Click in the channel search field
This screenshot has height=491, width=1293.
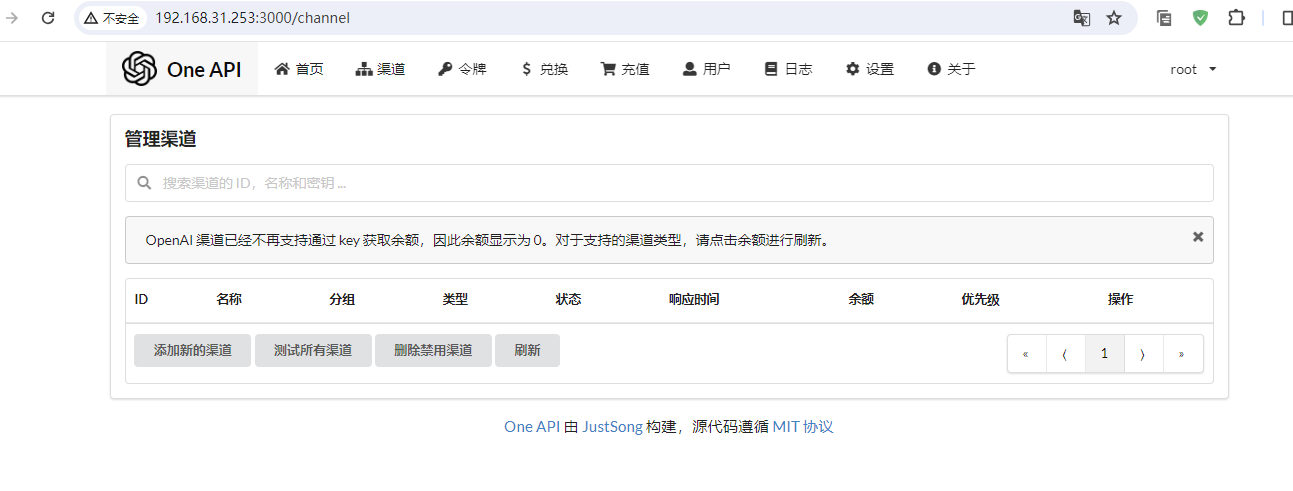[x=668, y=183]
